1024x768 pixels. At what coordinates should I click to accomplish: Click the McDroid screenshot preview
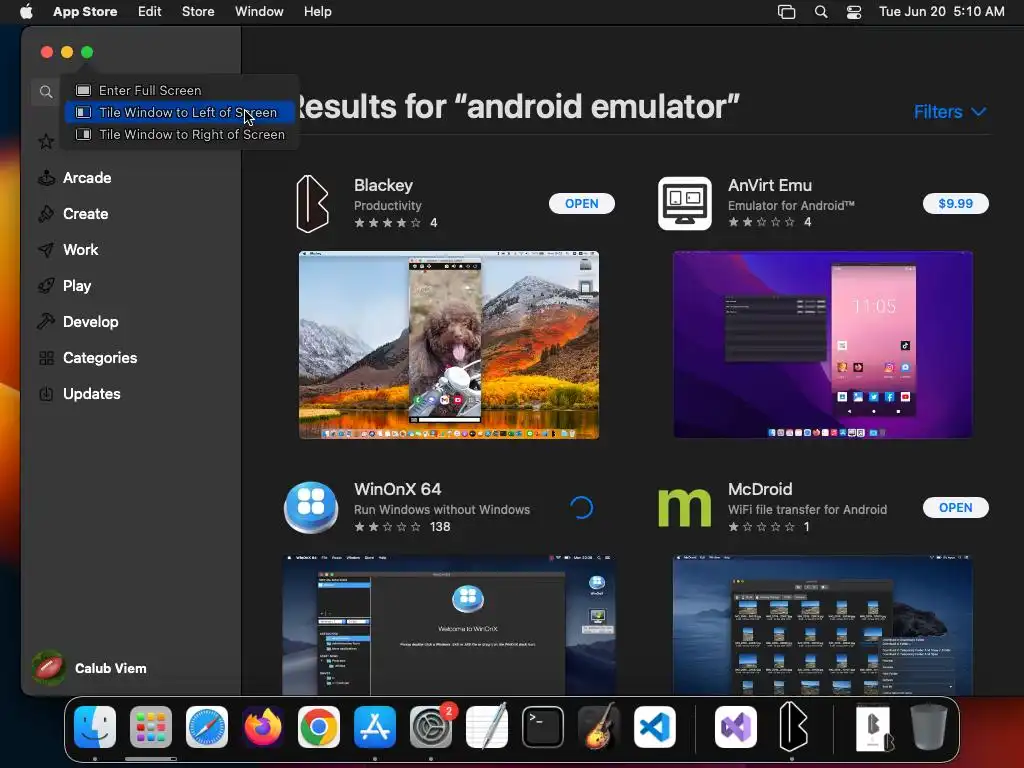click(x=823, y=625)
